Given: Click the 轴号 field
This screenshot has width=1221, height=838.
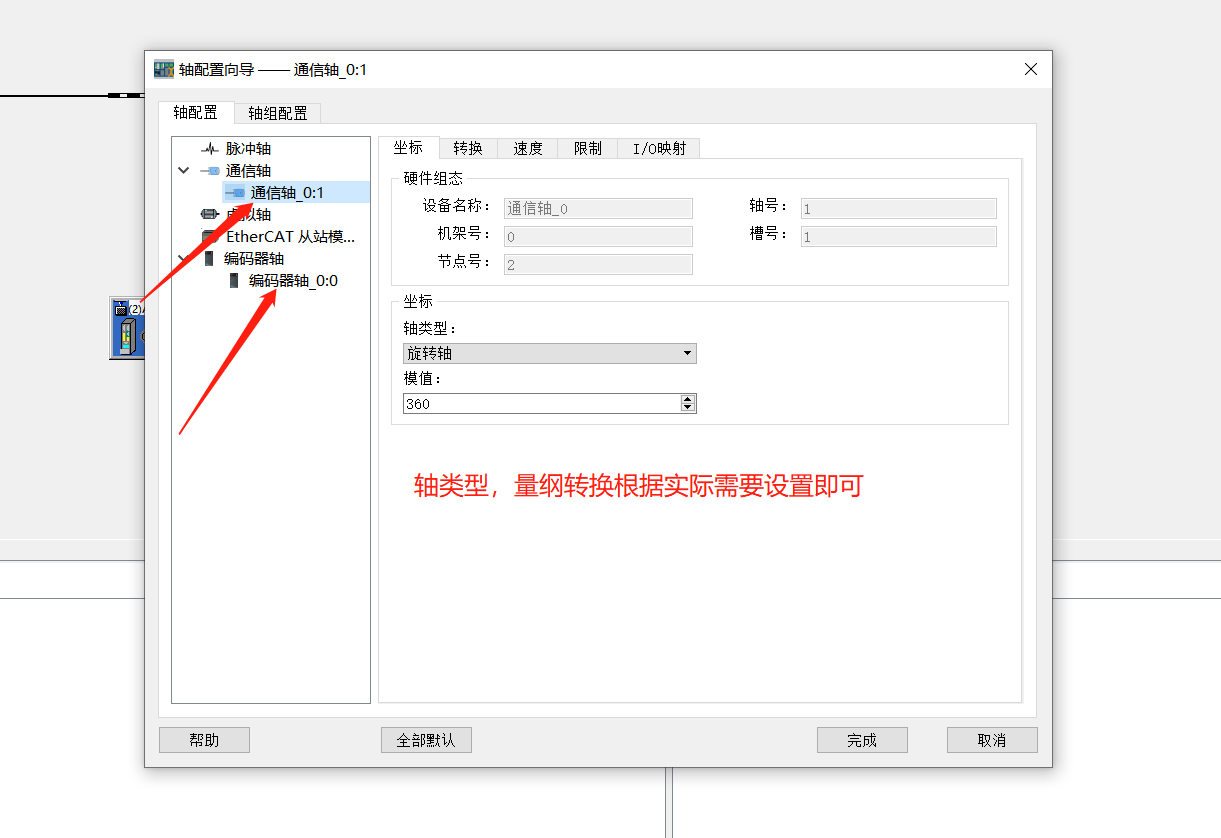Looking at the screenshot, I should [898, 208].
